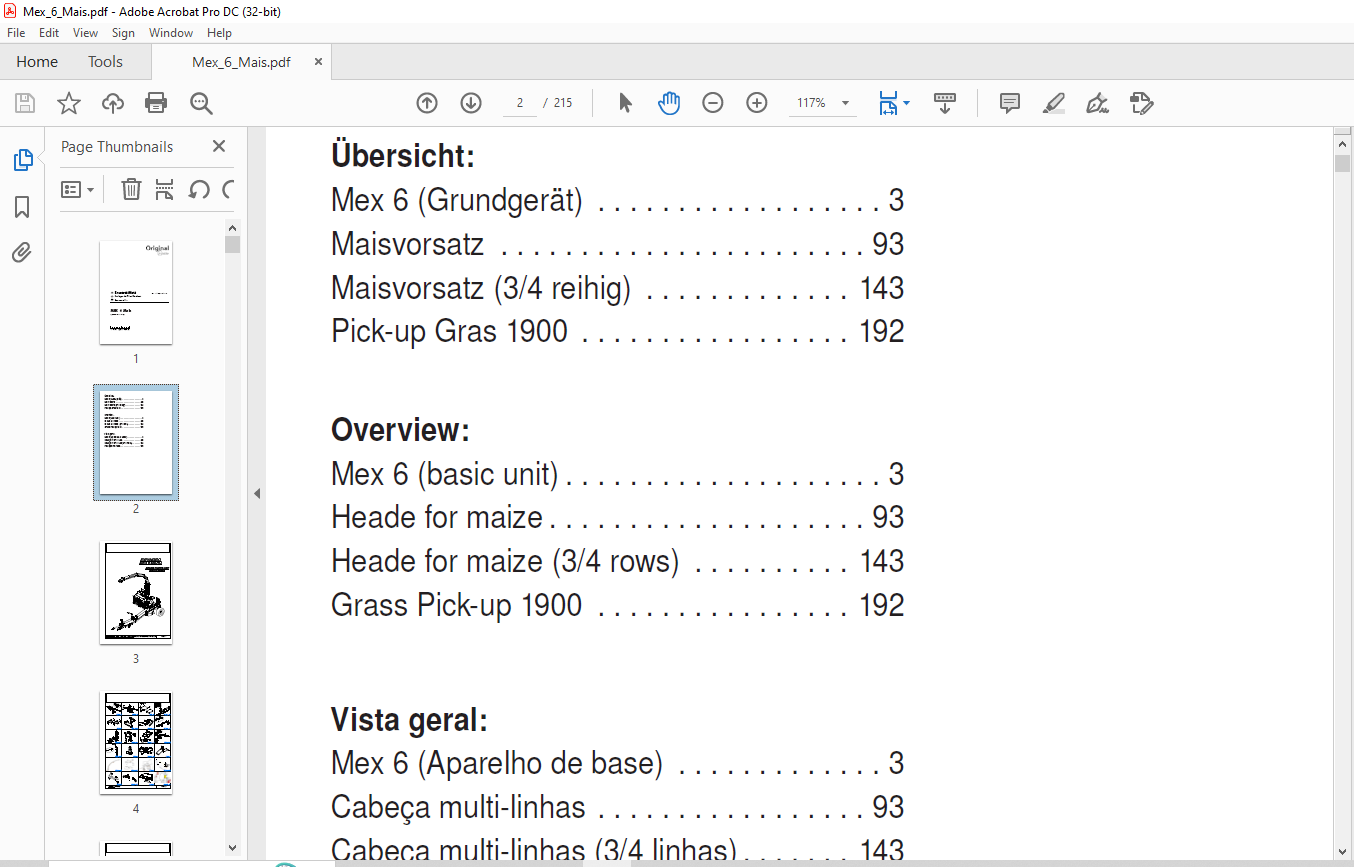Open the File menu
The width and height of the screenshot is (1354, 867).
point(17,33)
